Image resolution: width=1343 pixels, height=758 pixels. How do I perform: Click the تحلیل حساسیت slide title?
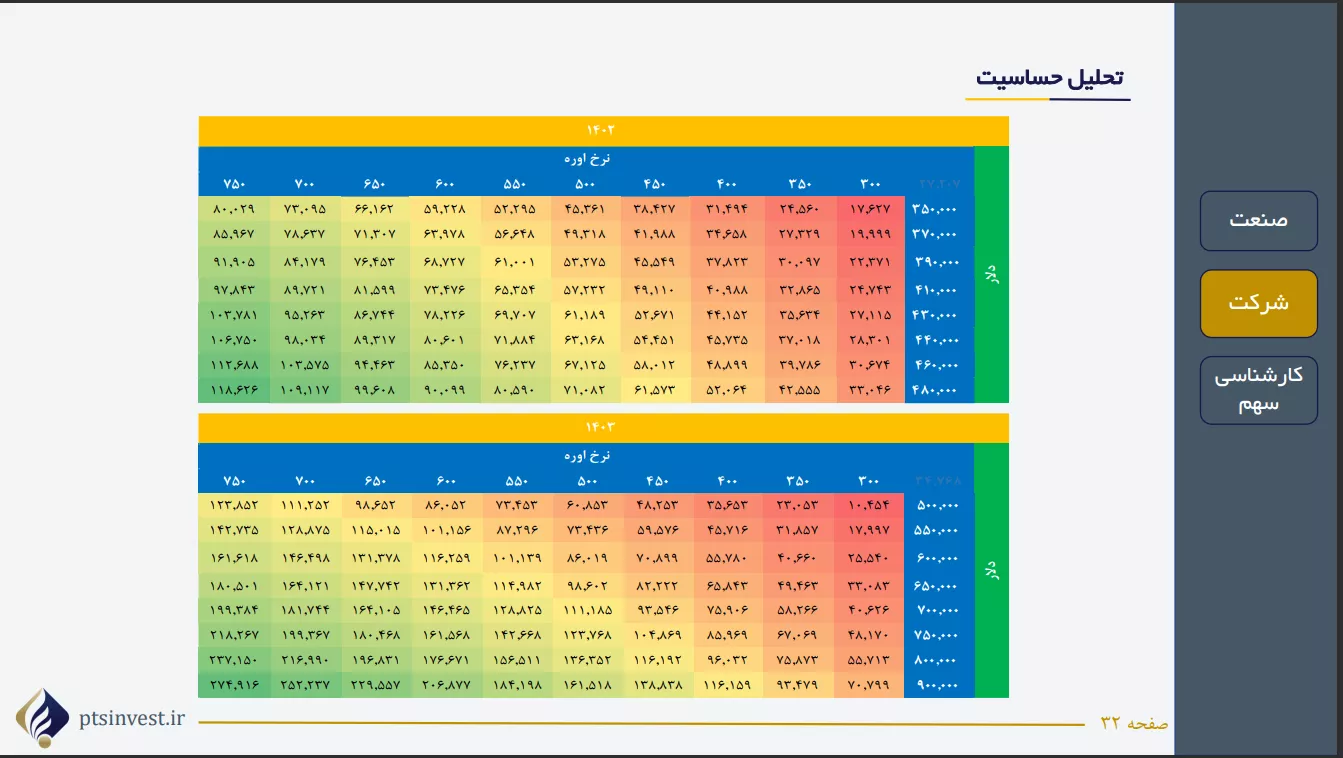point(1049,78)
